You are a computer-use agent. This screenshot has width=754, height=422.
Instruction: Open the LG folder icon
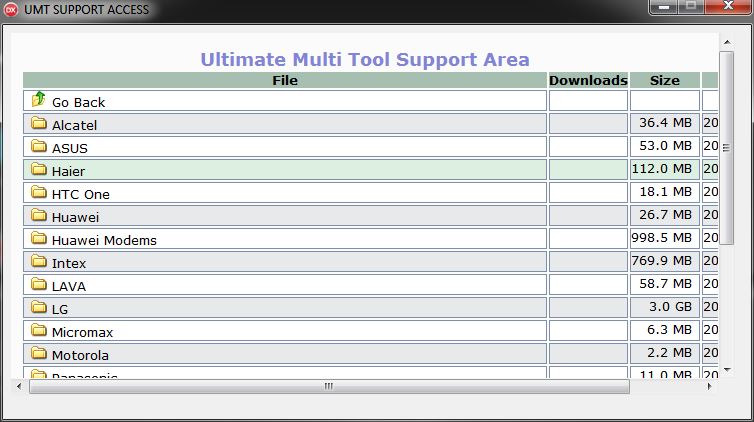pos(39,307)
